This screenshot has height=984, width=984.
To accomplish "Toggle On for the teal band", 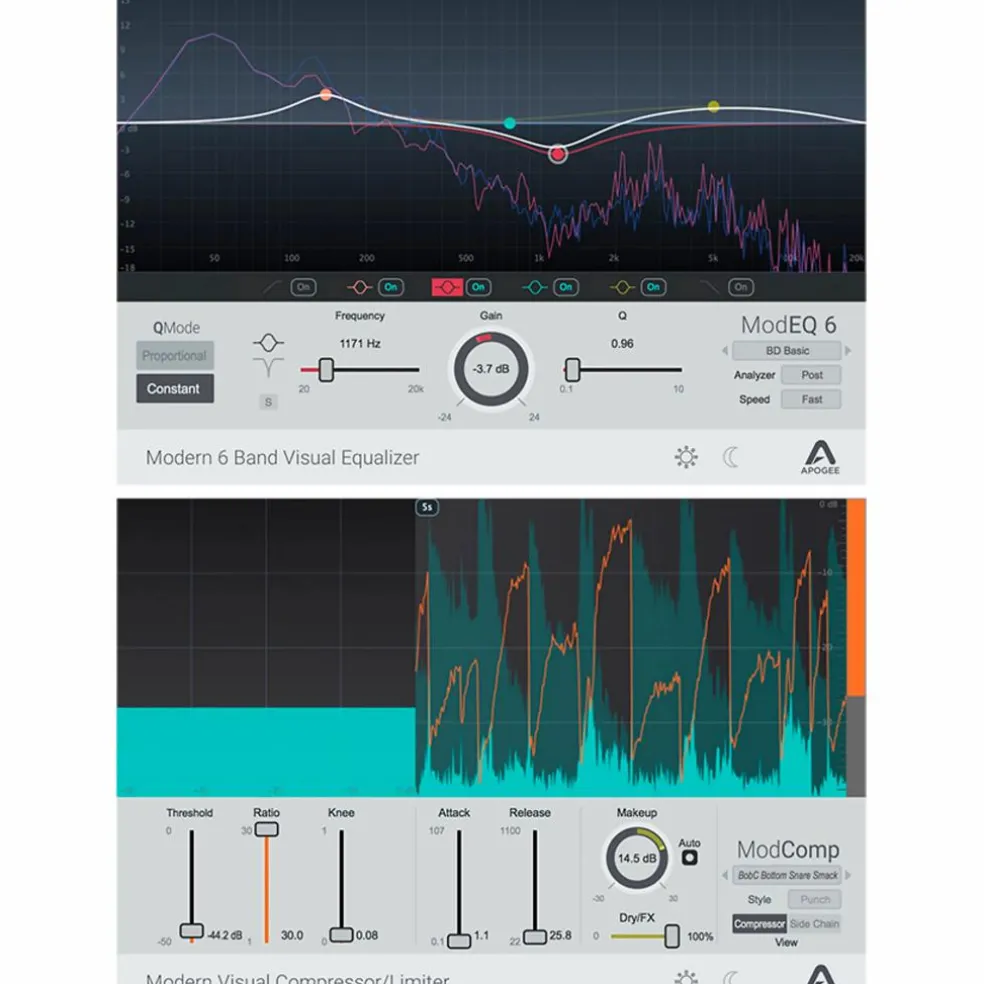I will point(566,287).
